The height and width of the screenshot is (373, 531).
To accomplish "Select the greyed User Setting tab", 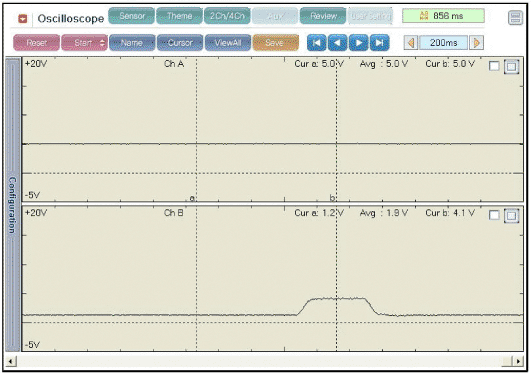I will click(370, 16).
